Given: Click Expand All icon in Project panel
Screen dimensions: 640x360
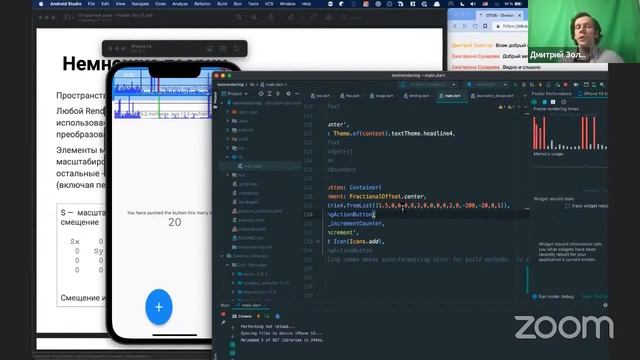Looking at the screenshot, I should (269, 94).
